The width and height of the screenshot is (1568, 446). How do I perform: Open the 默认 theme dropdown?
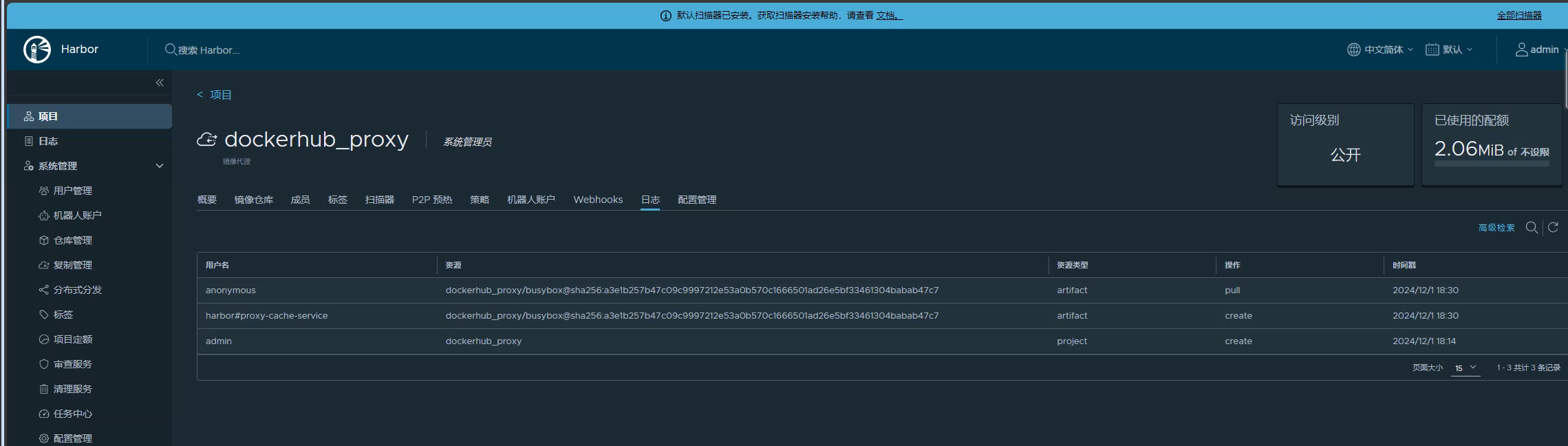[1450, 50]
